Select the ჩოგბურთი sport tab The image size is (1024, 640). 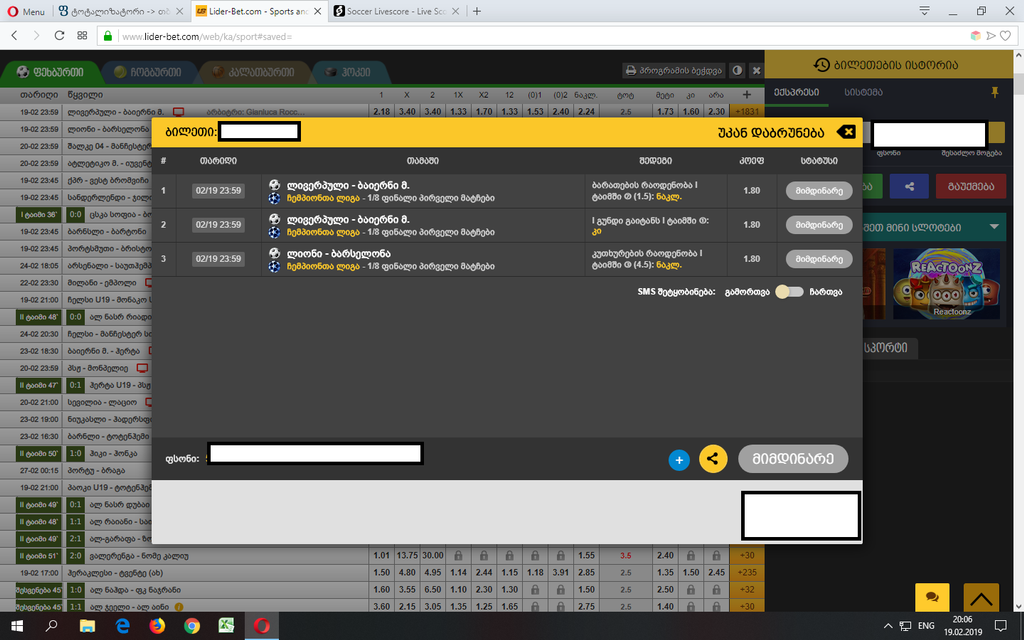(x=148, y=72)
